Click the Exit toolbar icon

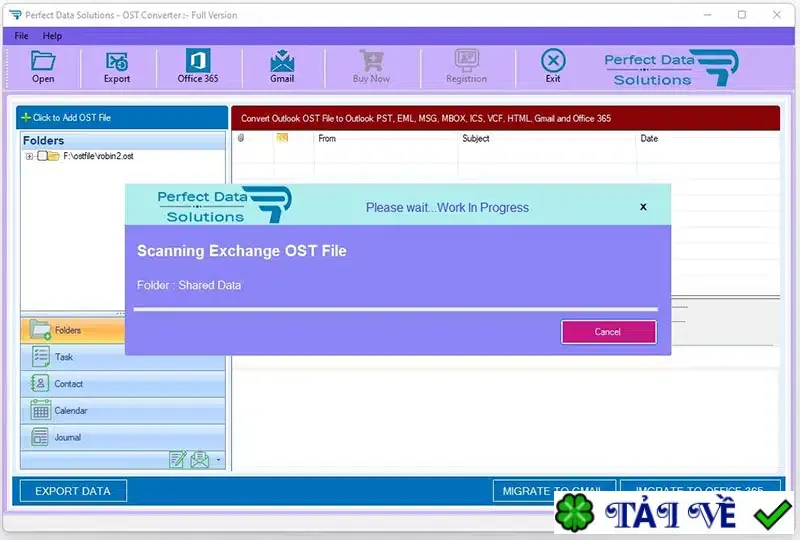tap(553, 61)
